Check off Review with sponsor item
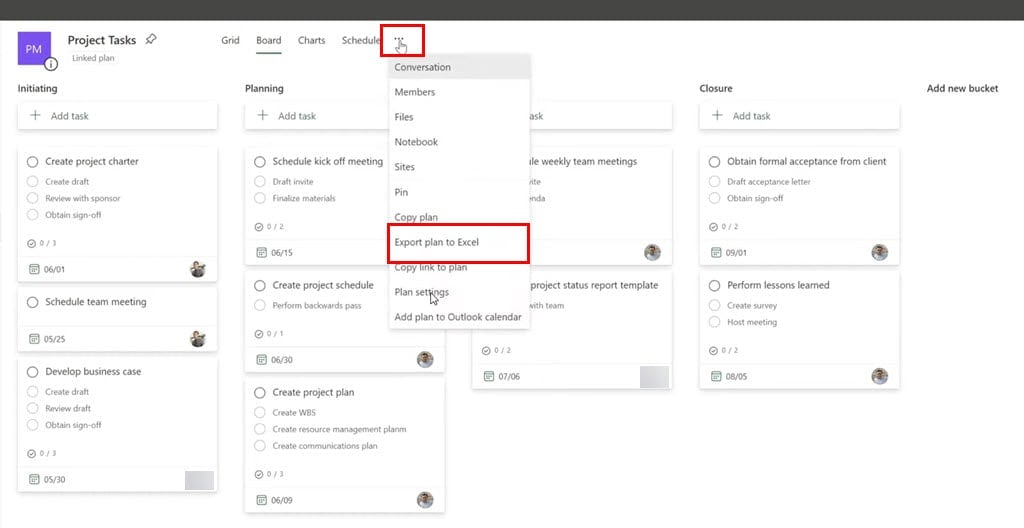1024x528 pixels. coord(33,198)
